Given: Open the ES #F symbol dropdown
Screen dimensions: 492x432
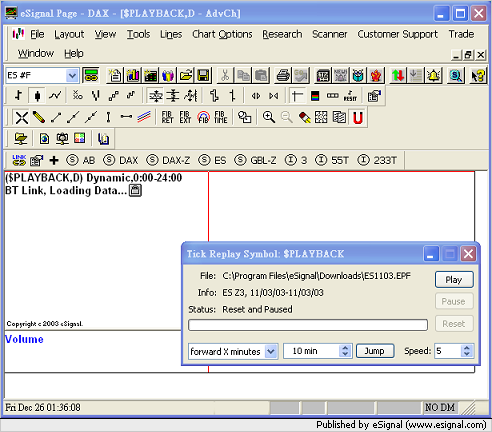Looking at the screenshot, I should [x=72, y=76].
